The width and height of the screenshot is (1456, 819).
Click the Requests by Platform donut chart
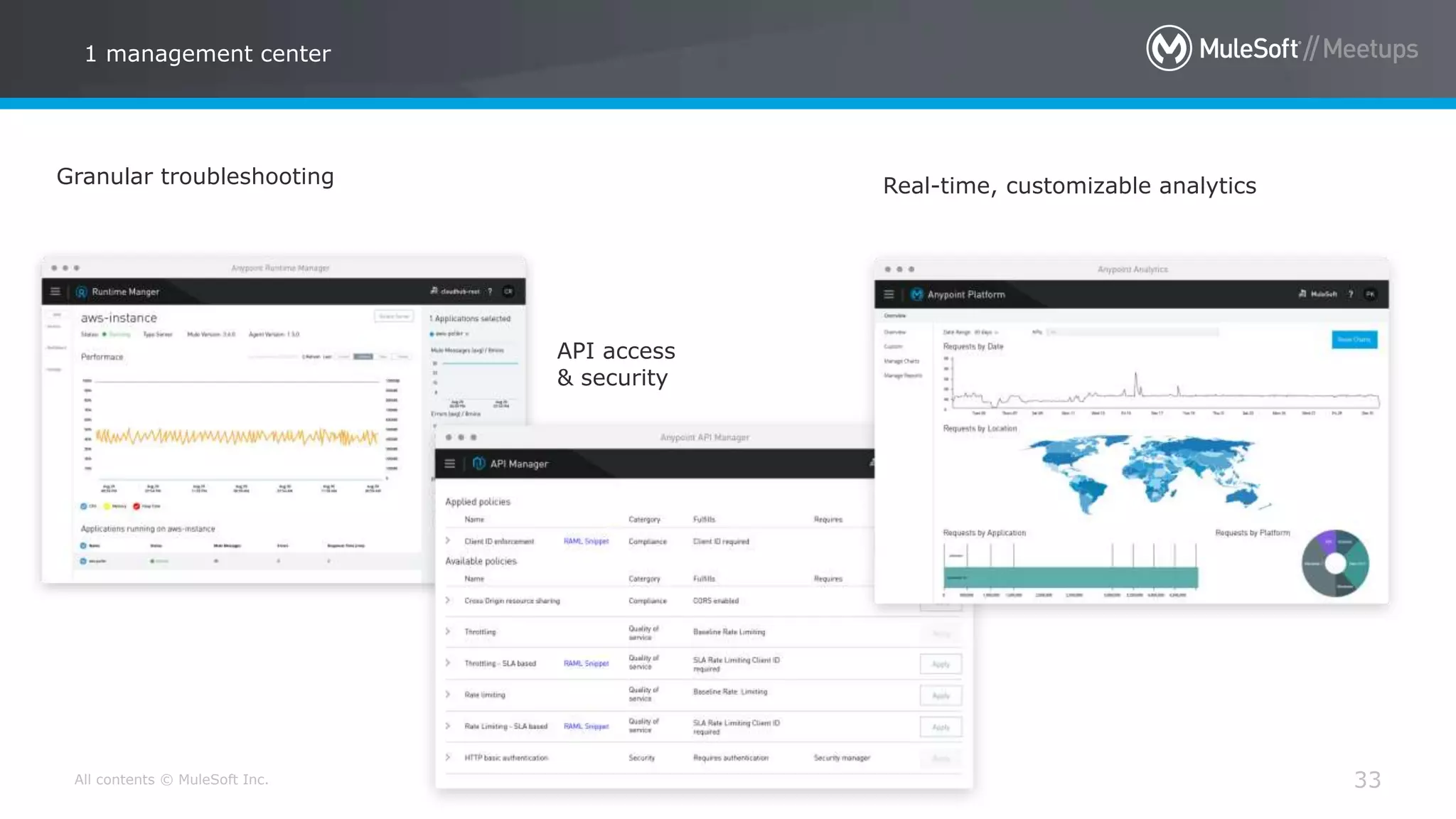(1335, 563)
